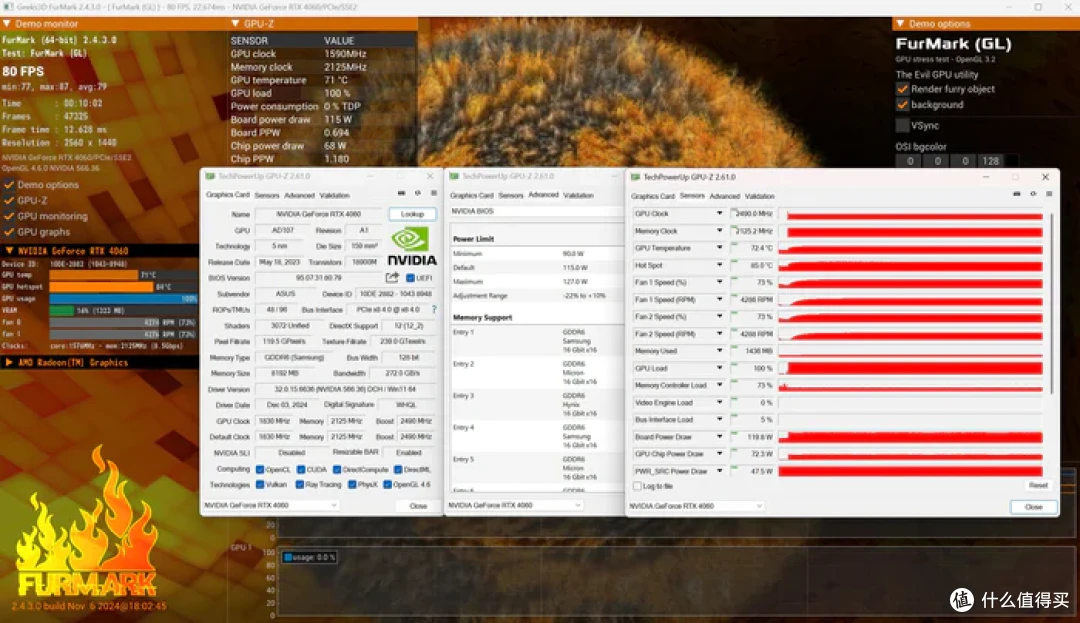Screen dimensions: 1080x623
Task: Collapse NVIDIA GeForce RTX 4060 monitoring section
Action: coord(9,251)
